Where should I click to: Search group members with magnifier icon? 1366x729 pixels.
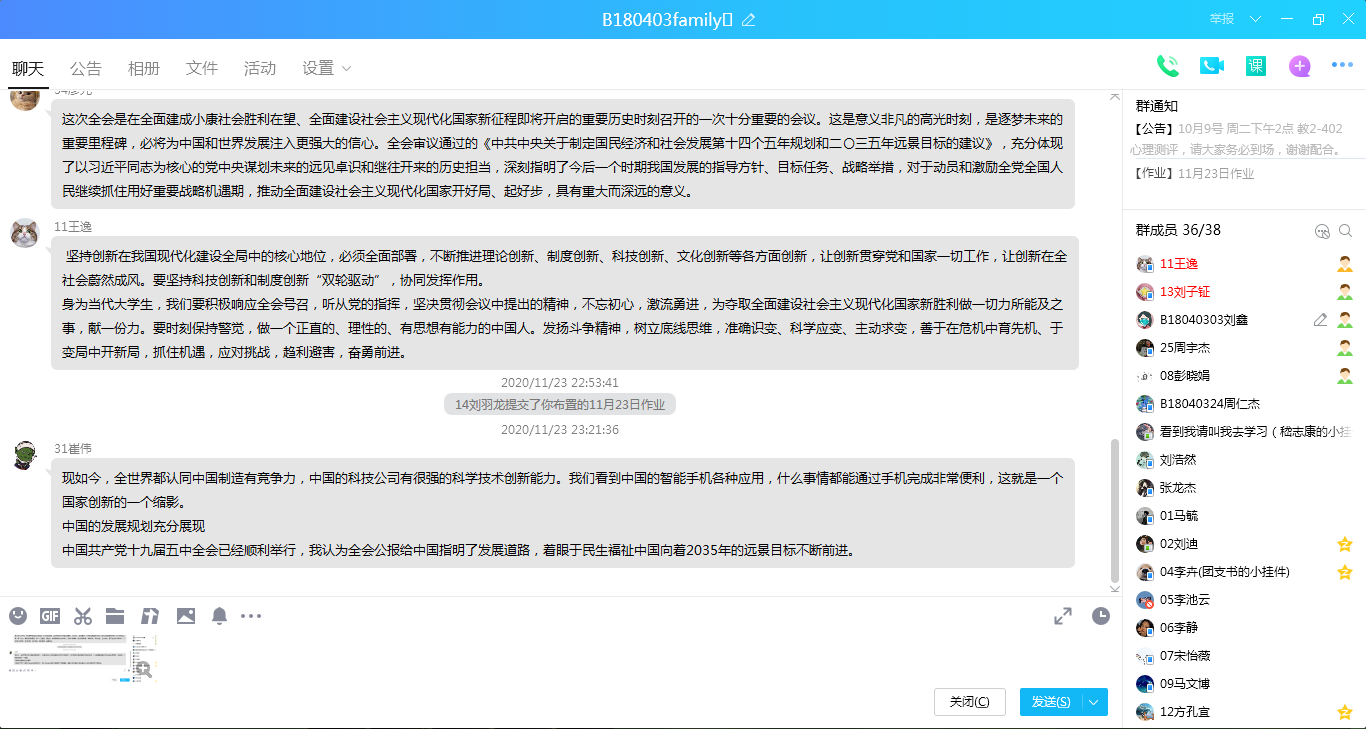1345,231
